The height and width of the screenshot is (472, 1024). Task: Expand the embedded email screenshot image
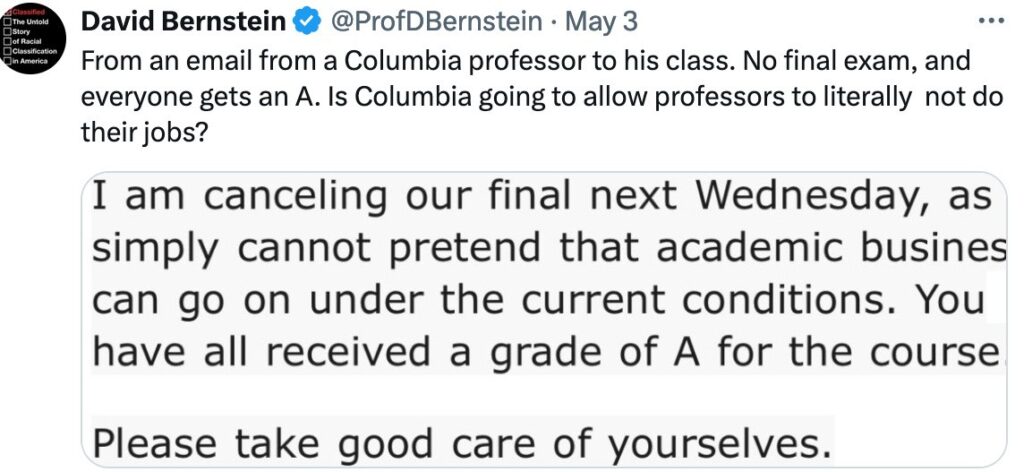(x=543, y=320)
